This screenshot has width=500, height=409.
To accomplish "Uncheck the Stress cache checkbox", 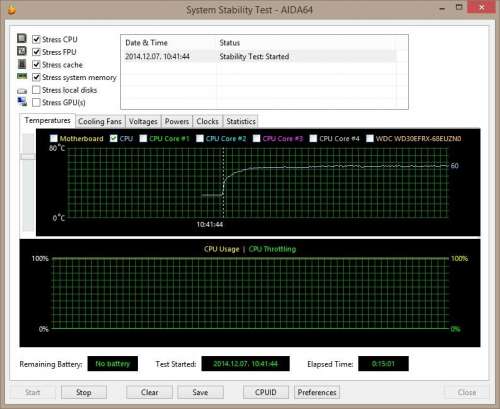I will [36, 65].
